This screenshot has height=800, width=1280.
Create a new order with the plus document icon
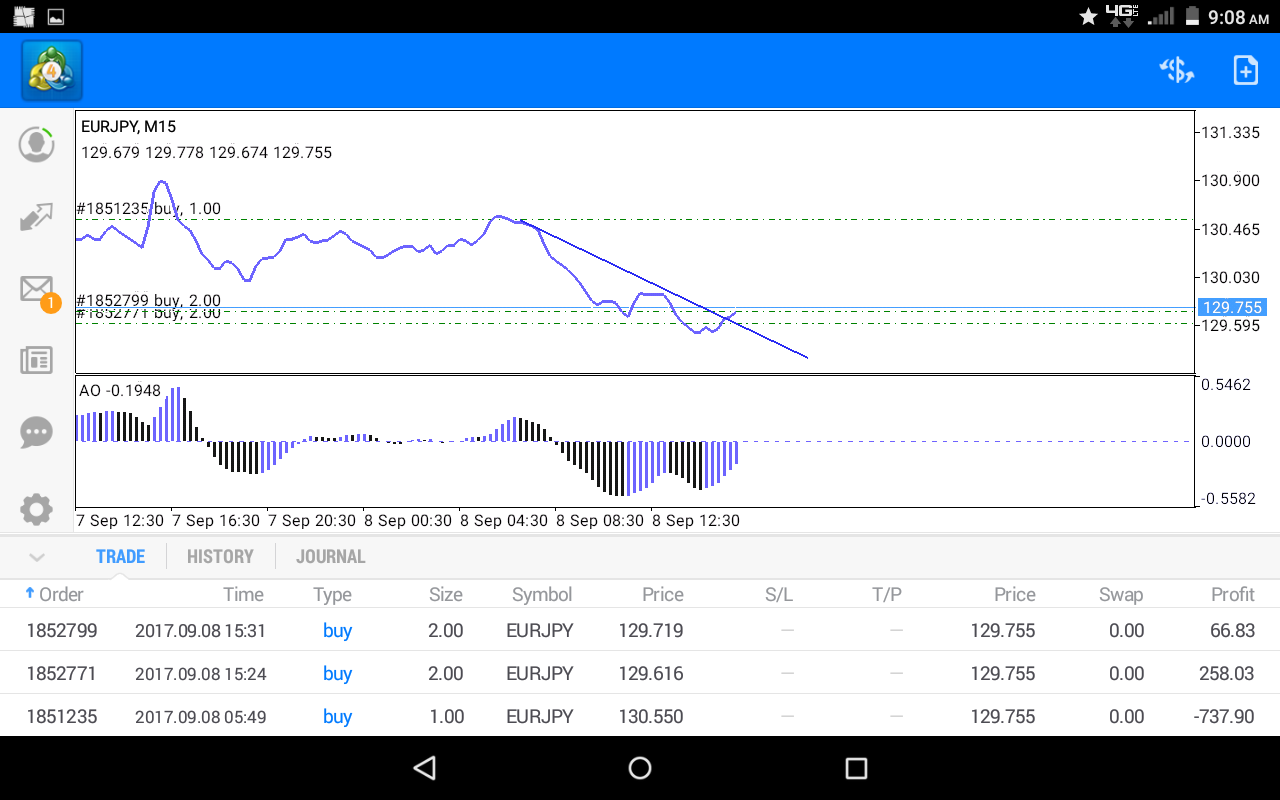click(x=1245, y=70)
